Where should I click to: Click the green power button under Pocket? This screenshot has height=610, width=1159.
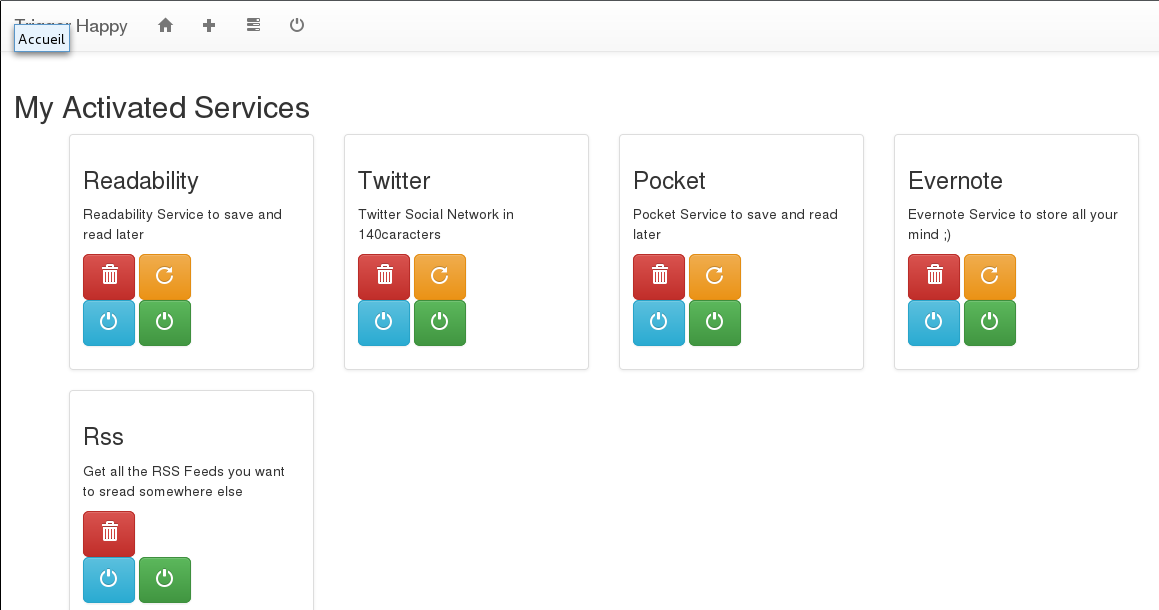(x=715, y=322)
